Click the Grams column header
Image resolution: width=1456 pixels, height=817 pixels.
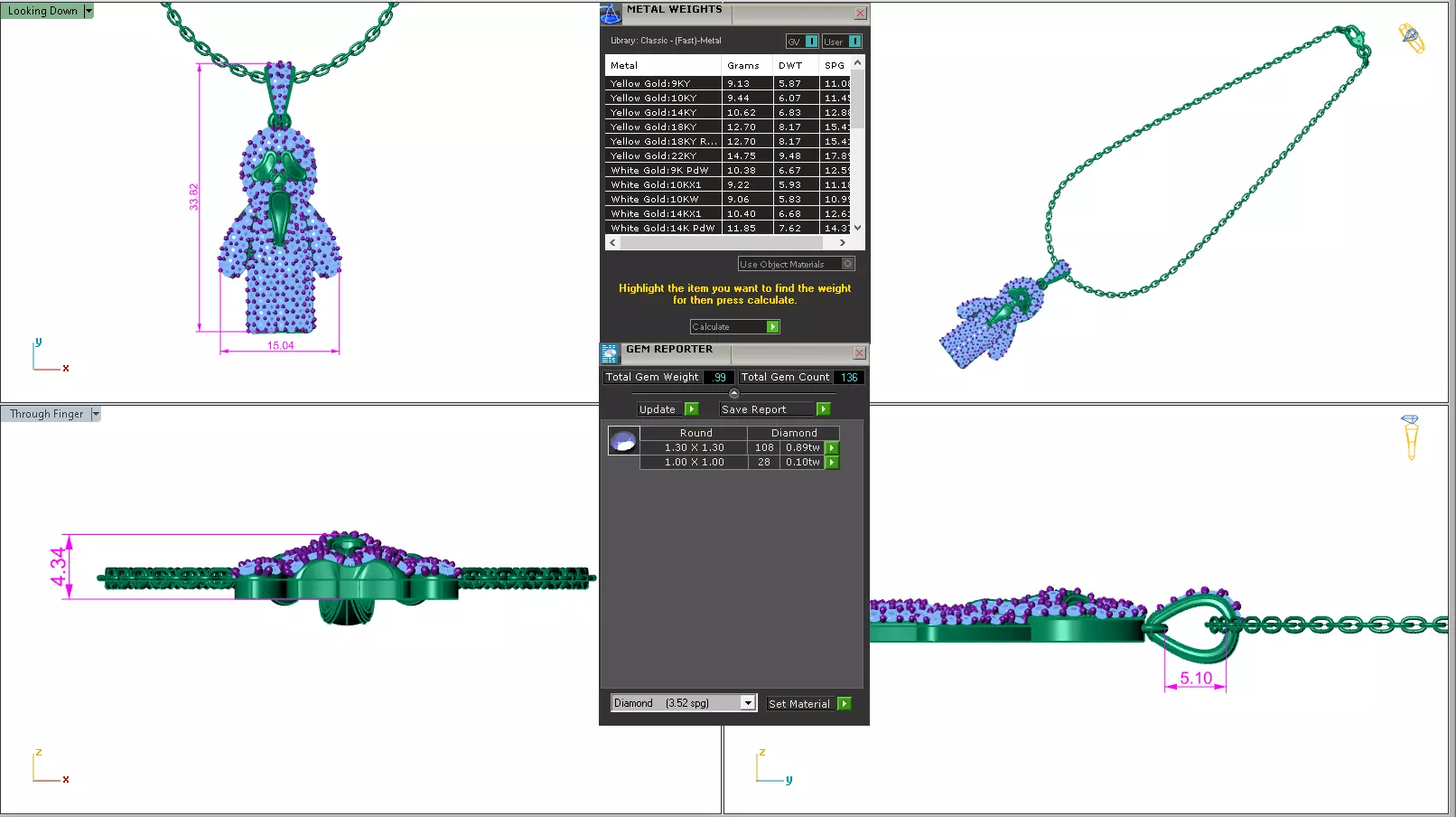point(747,66)
